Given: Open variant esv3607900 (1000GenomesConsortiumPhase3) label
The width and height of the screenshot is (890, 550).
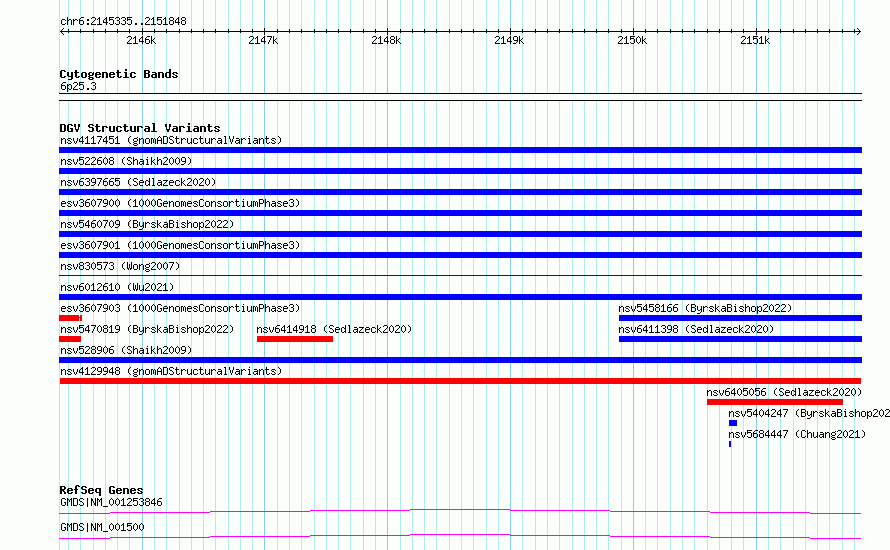Looking at the screenshot, I should (x=180, y=203).
